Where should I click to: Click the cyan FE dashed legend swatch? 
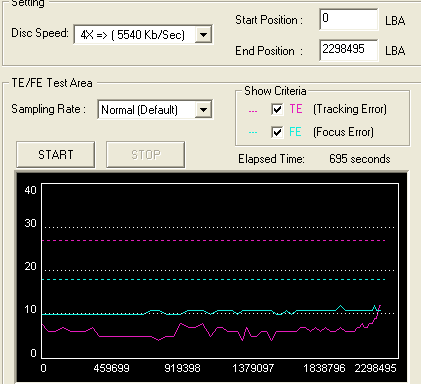click(253, 133)
